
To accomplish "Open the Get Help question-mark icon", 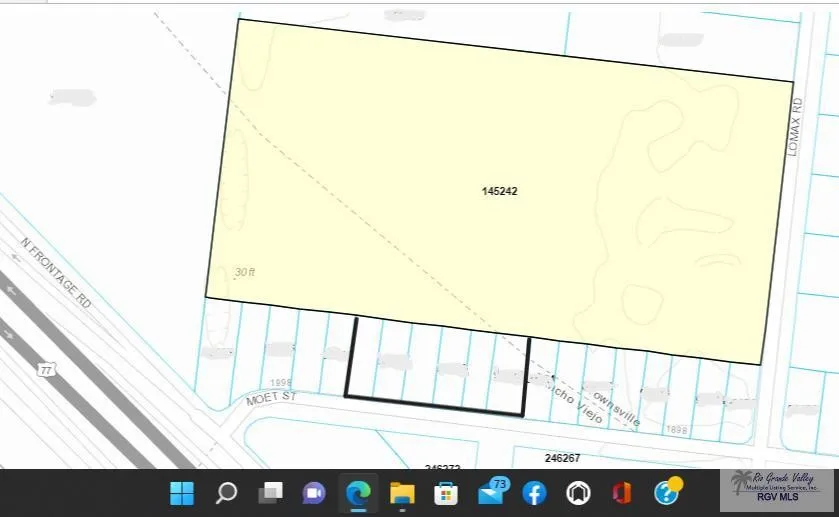I will click(x=667, y=492).
